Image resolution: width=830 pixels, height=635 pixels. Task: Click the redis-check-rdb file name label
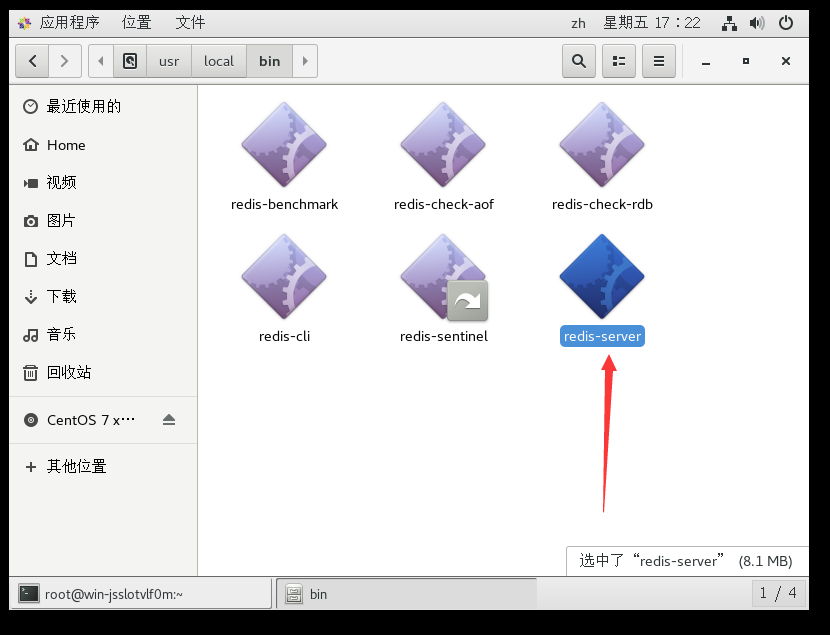pyautogui.click(x=602, y=204)
